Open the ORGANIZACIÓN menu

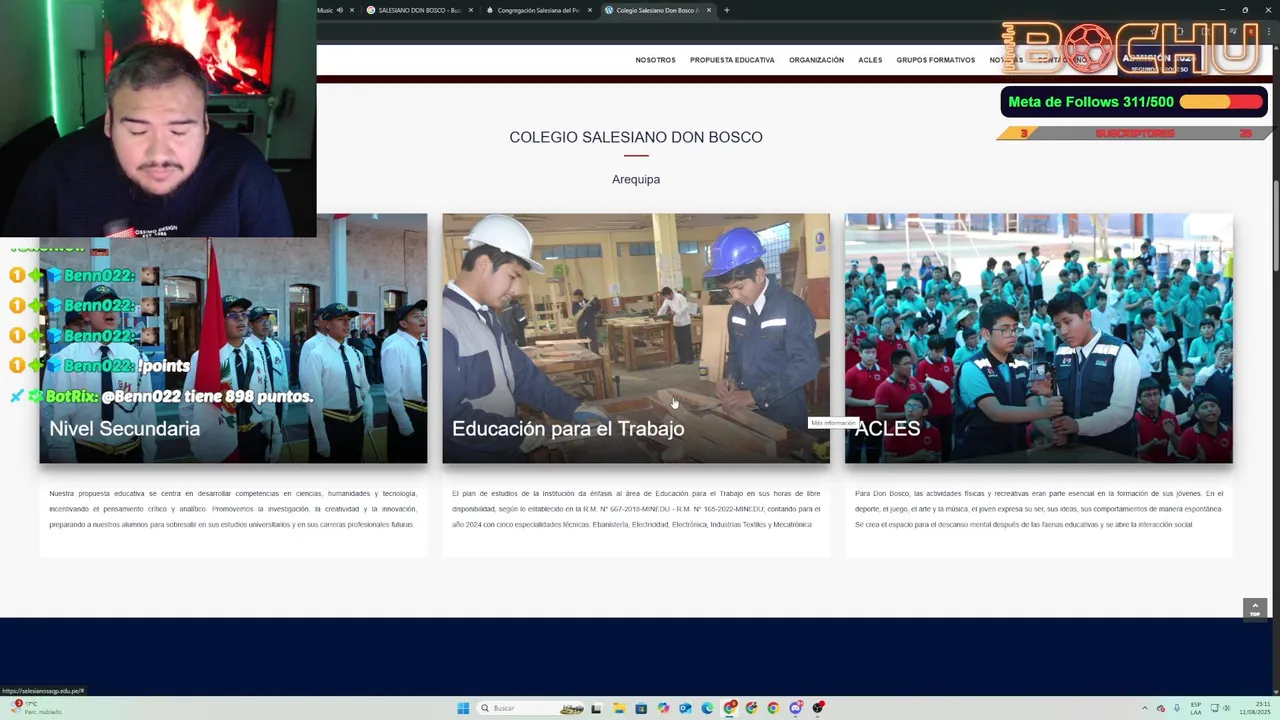coord(816,60)
